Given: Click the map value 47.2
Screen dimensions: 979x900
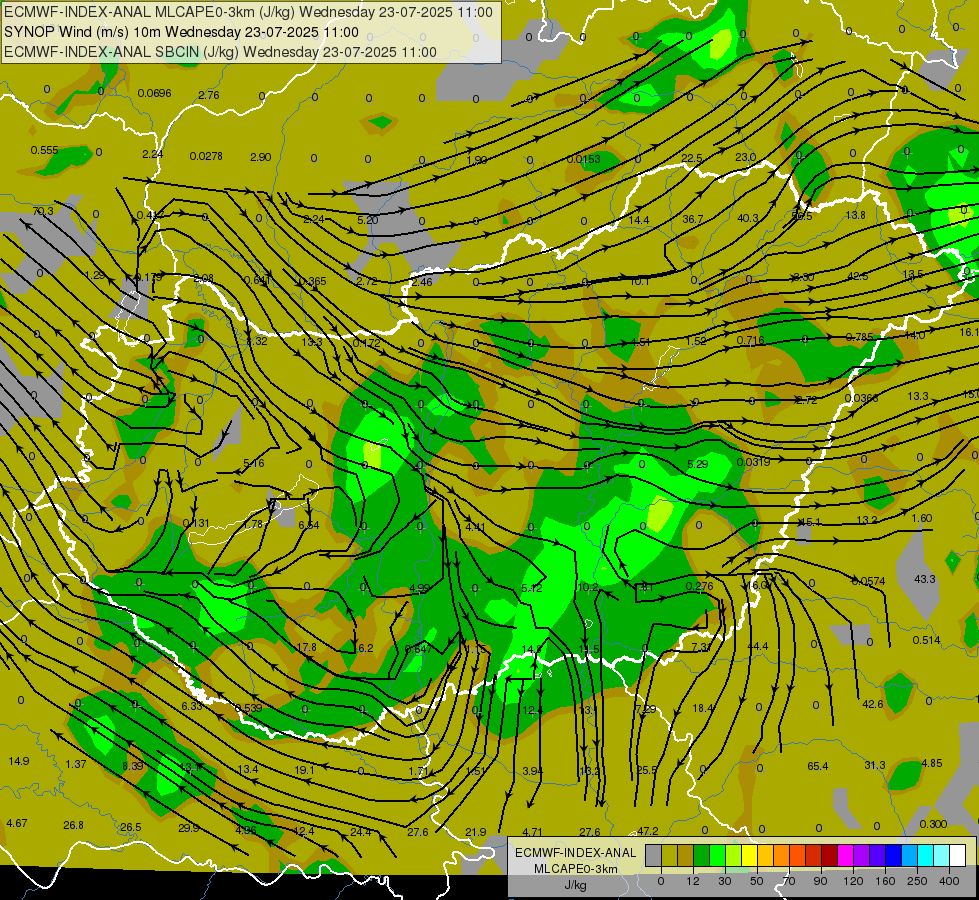Looking at the screenshot, I should (x=647, y=831).
